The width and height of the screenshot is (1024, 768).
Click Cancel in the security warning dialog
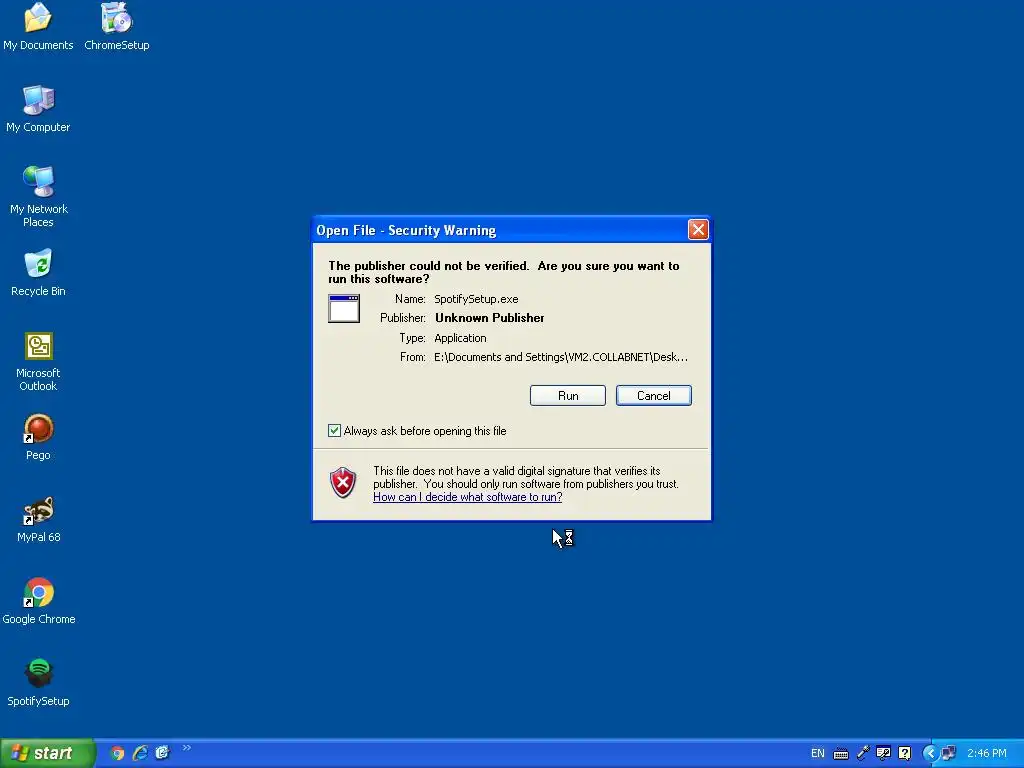click(654, 396)
